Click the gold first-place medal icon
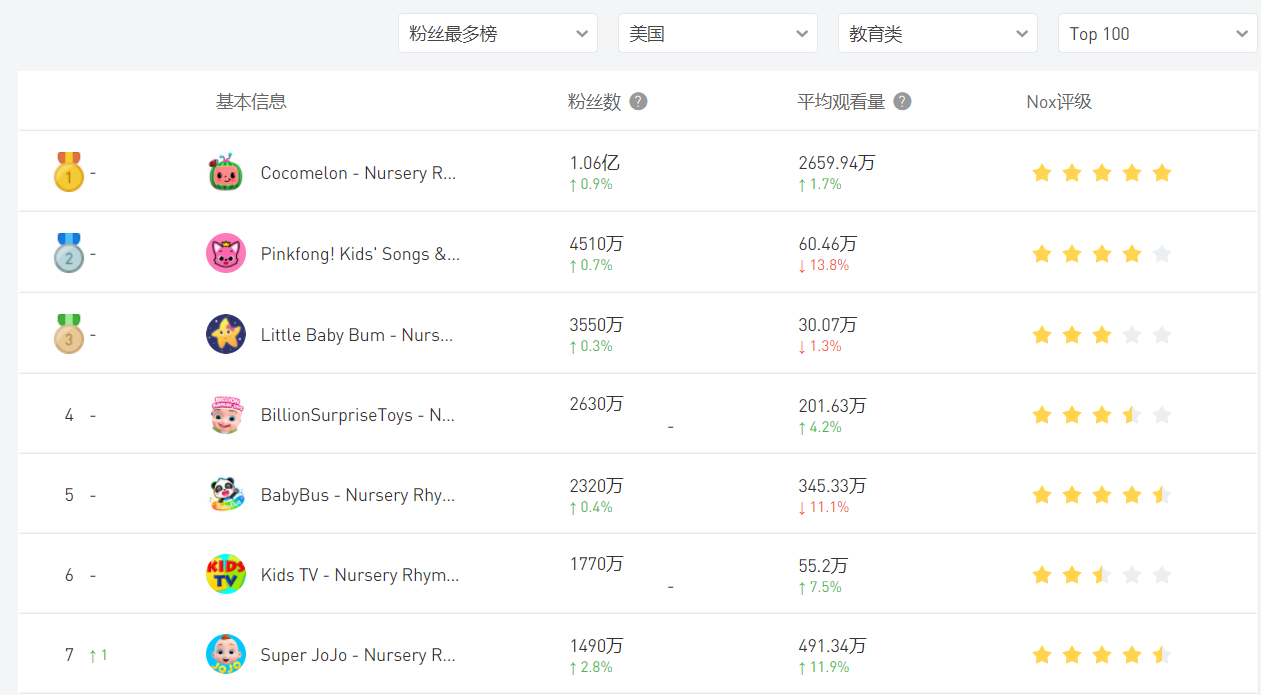The width and height of the screenshot is (1261, 695). tap(68, 173)
